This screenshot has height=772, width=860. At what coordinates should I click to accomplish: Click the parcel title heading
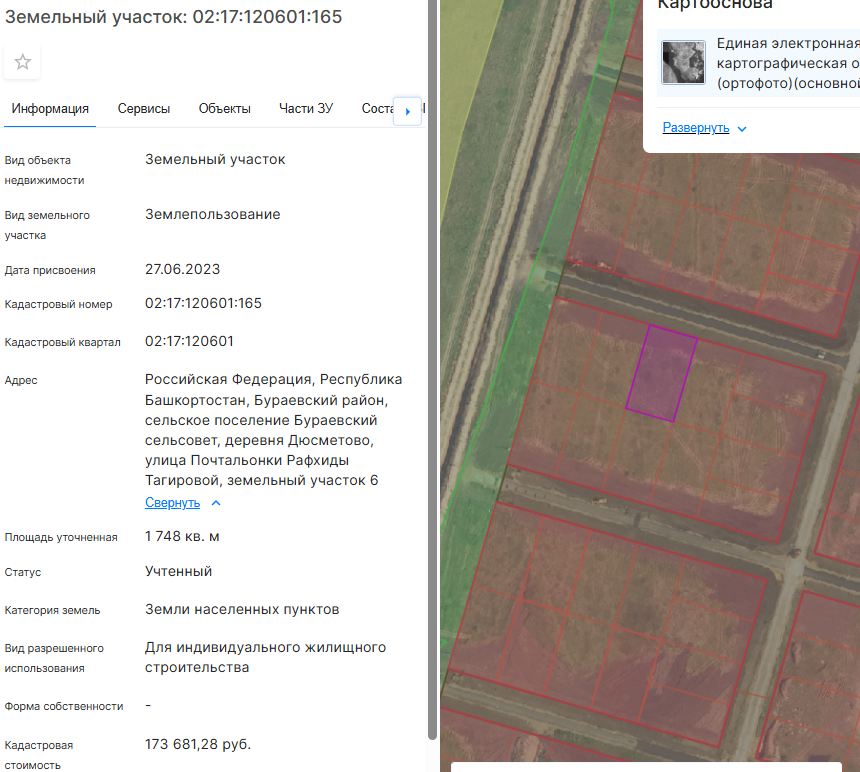click(x=173, y=17)
